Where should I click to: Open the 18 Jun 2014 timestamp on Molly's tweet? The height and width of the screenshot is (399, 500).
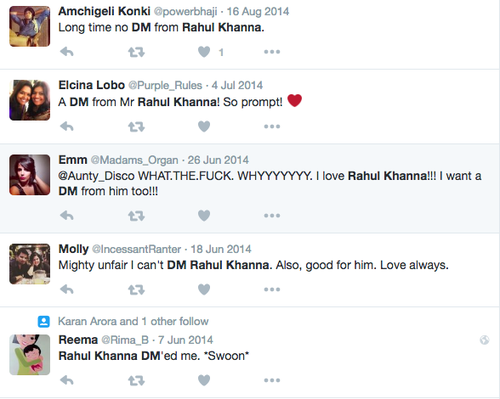221,249
